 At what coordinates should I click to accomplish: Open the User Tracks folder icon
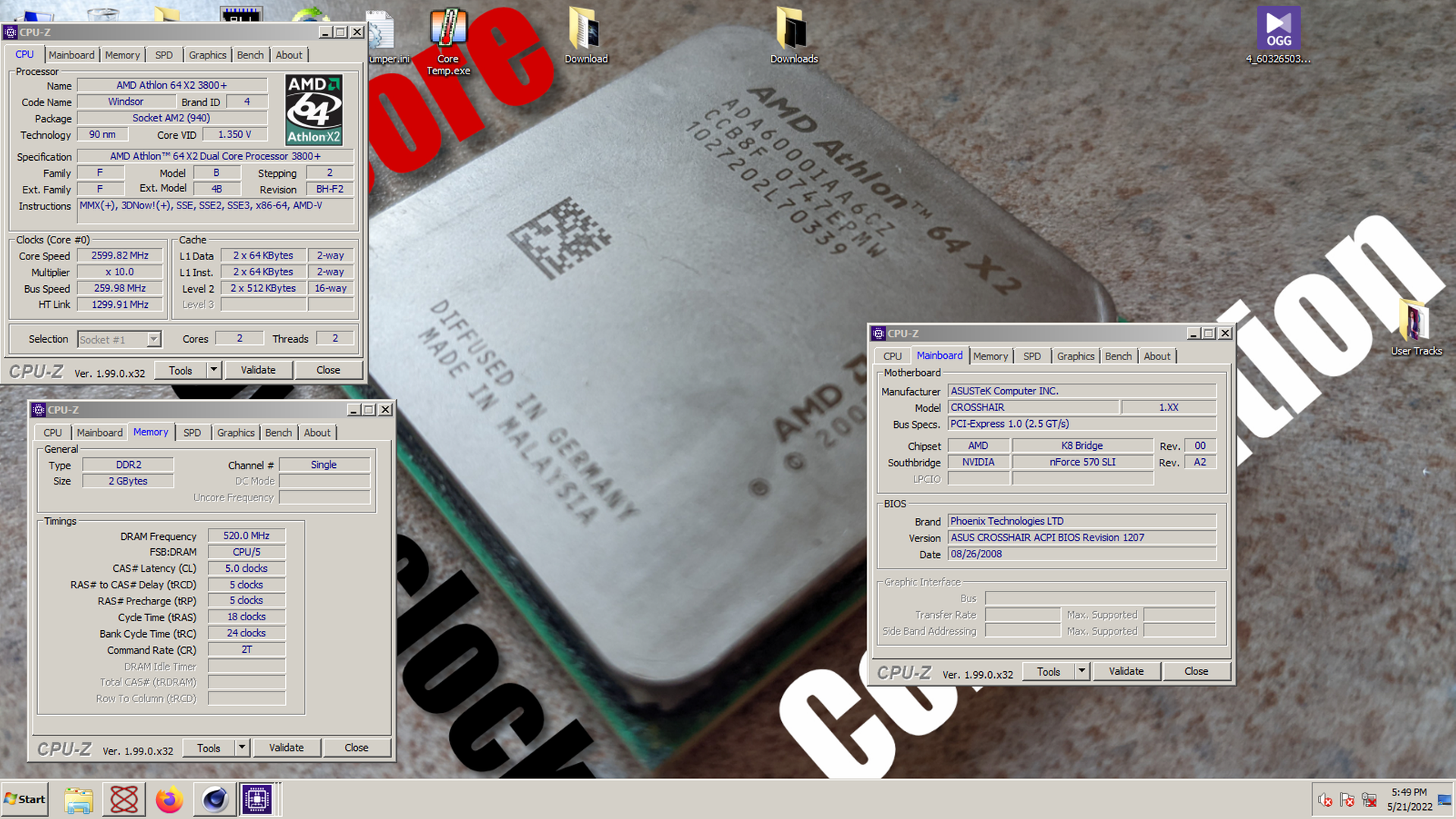point(1416,328)
